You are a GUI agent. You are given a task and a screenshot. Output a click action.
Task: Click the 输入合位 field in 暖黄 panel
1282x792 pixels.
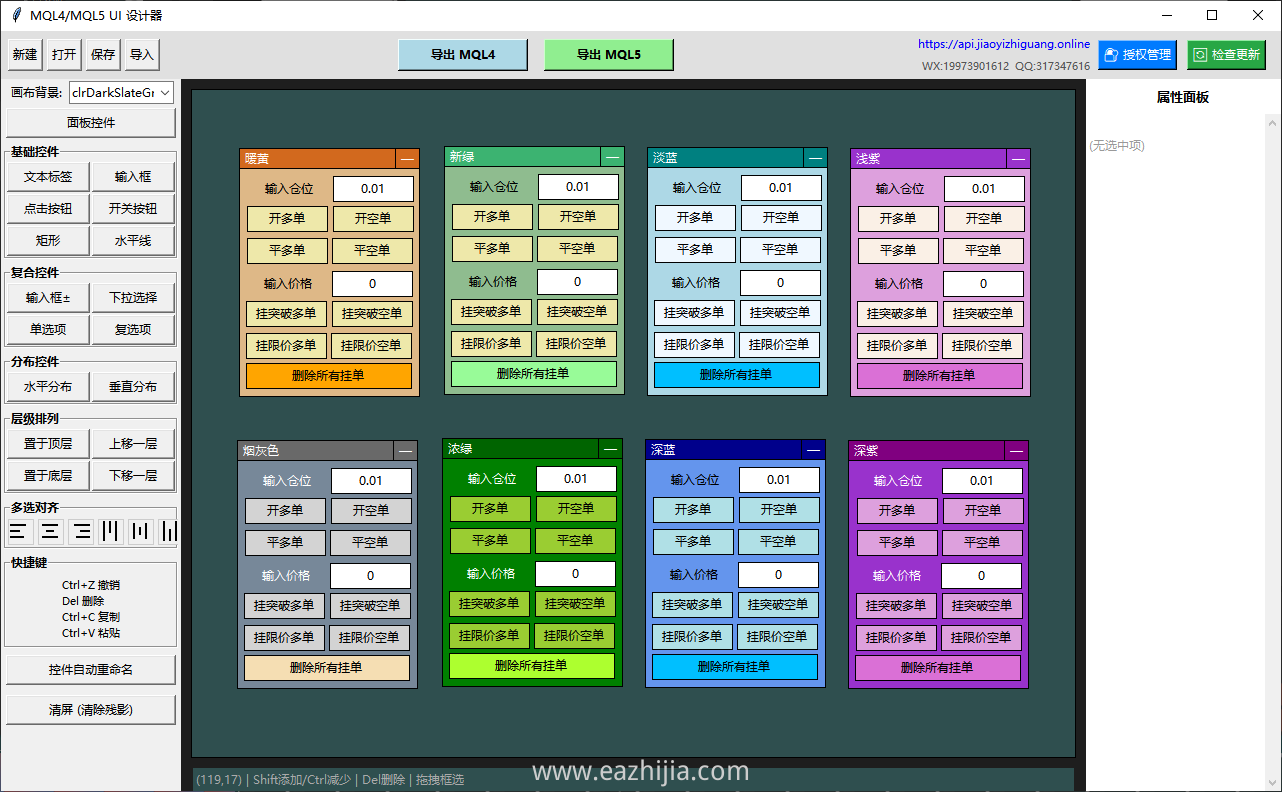(x=373, y=189)
